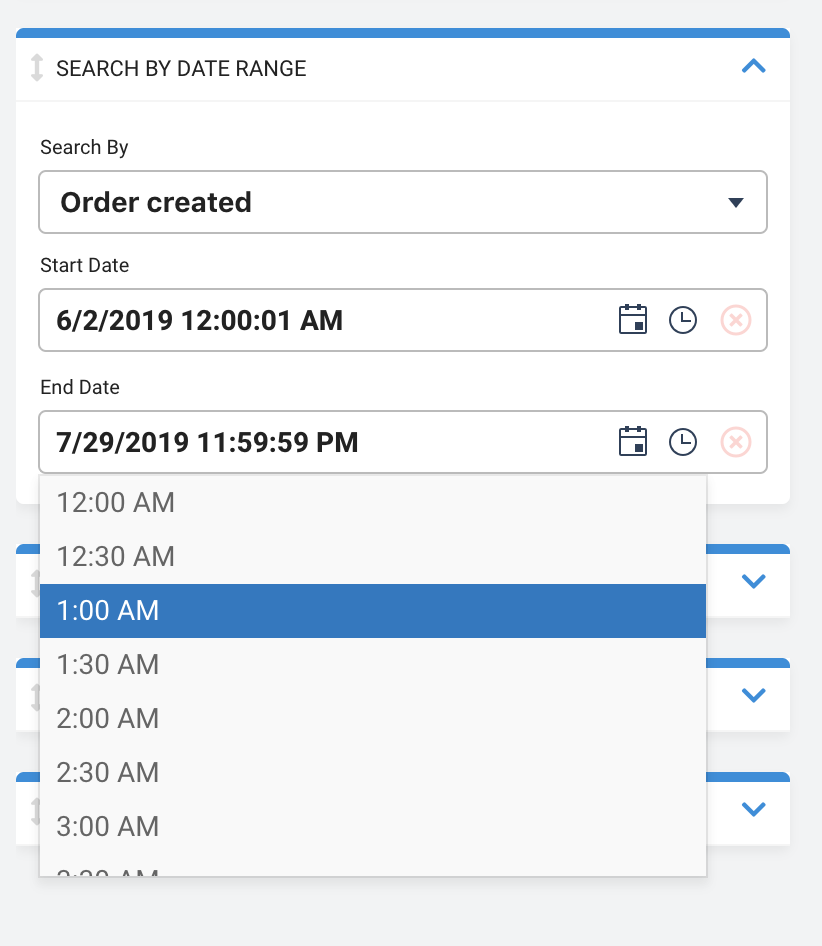Viewport: 822px width, 946px height.
Task: Select 12:00 AM from time list
Action: 372,503
